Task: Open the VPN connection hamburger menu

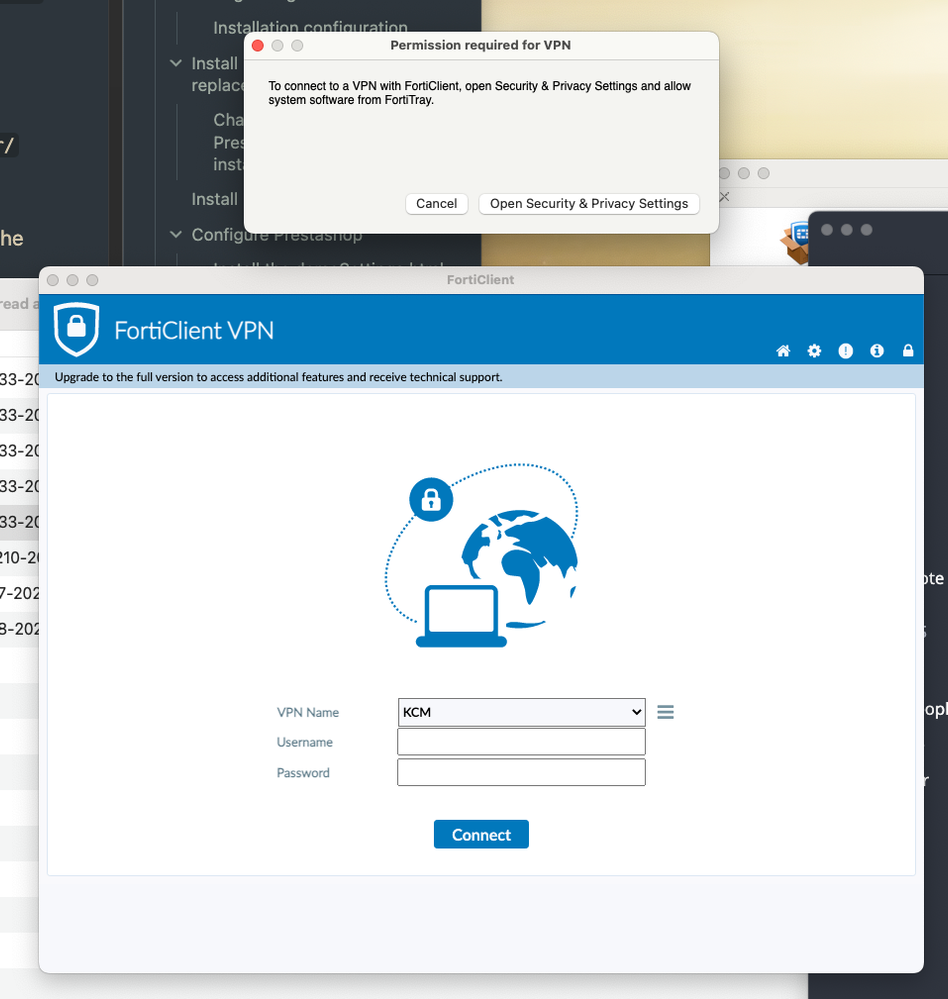Action: click(x=665, y=712)
